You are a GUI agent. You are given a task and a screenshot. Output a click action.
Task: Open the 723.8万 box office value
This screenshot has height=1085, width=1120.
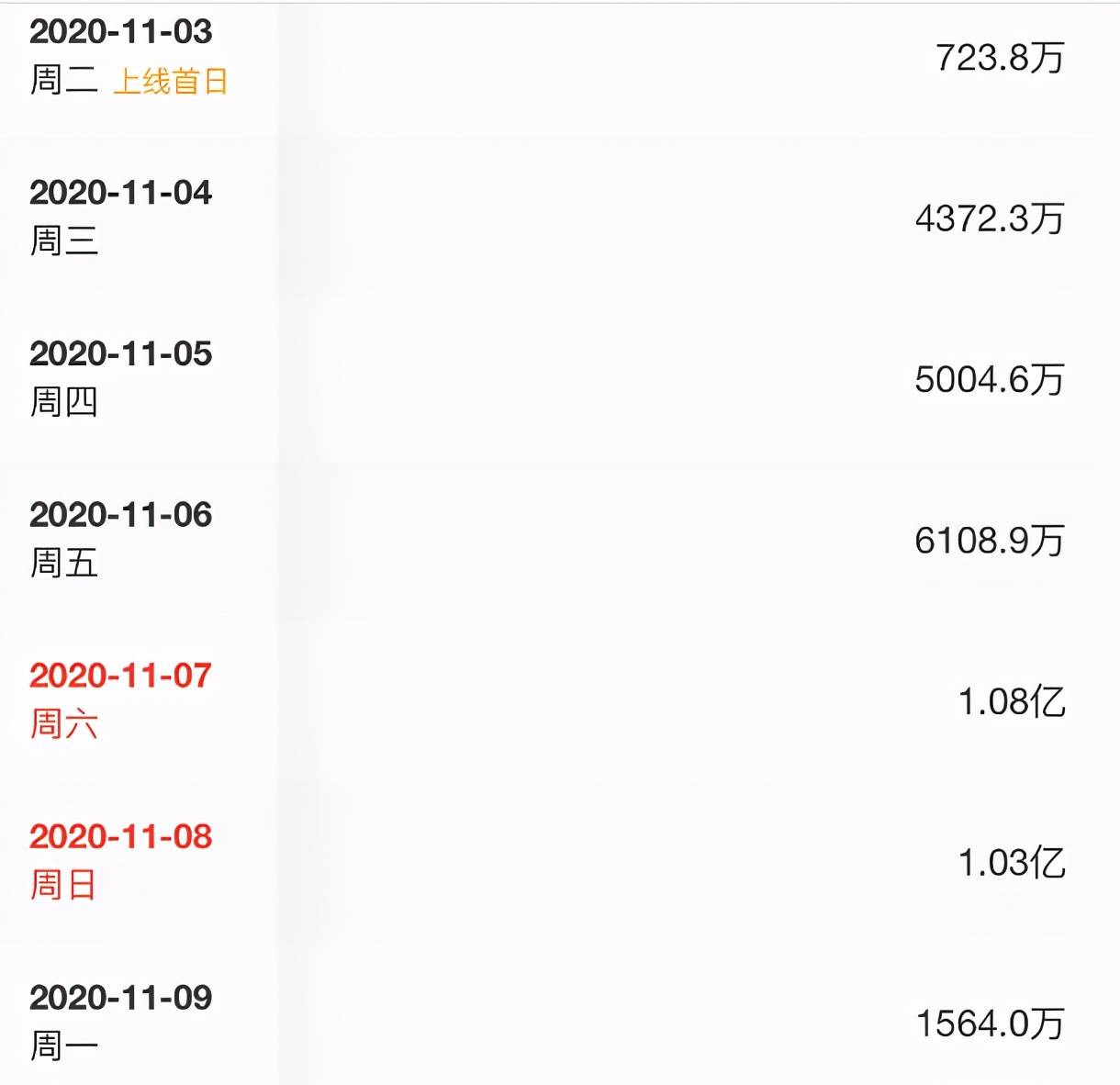pos(1000,58)
